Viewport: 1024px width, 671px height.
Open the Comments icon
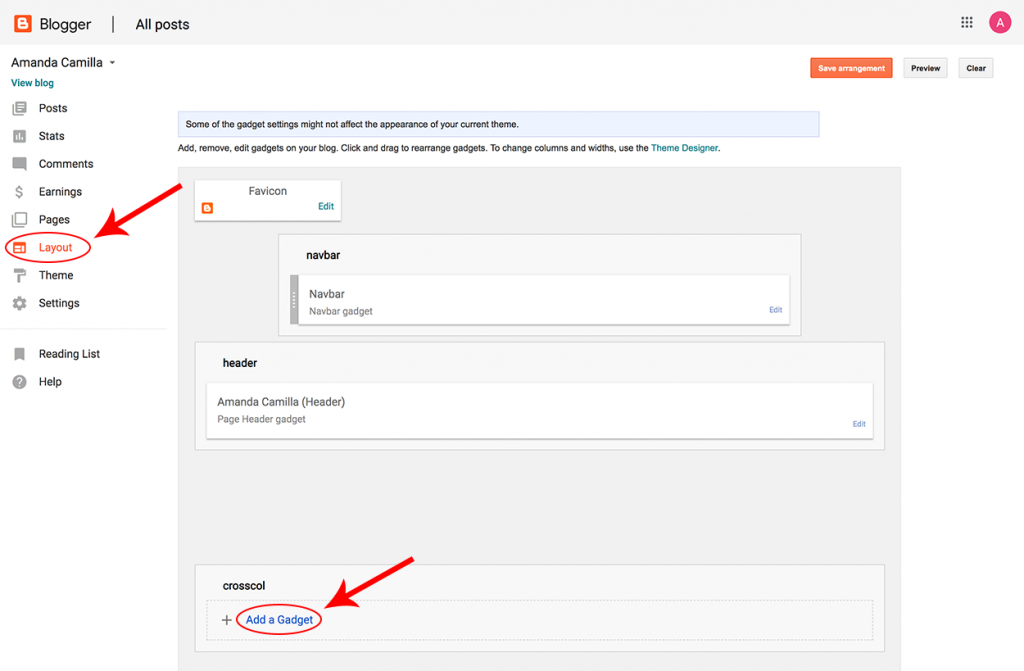tap(18, 163)
